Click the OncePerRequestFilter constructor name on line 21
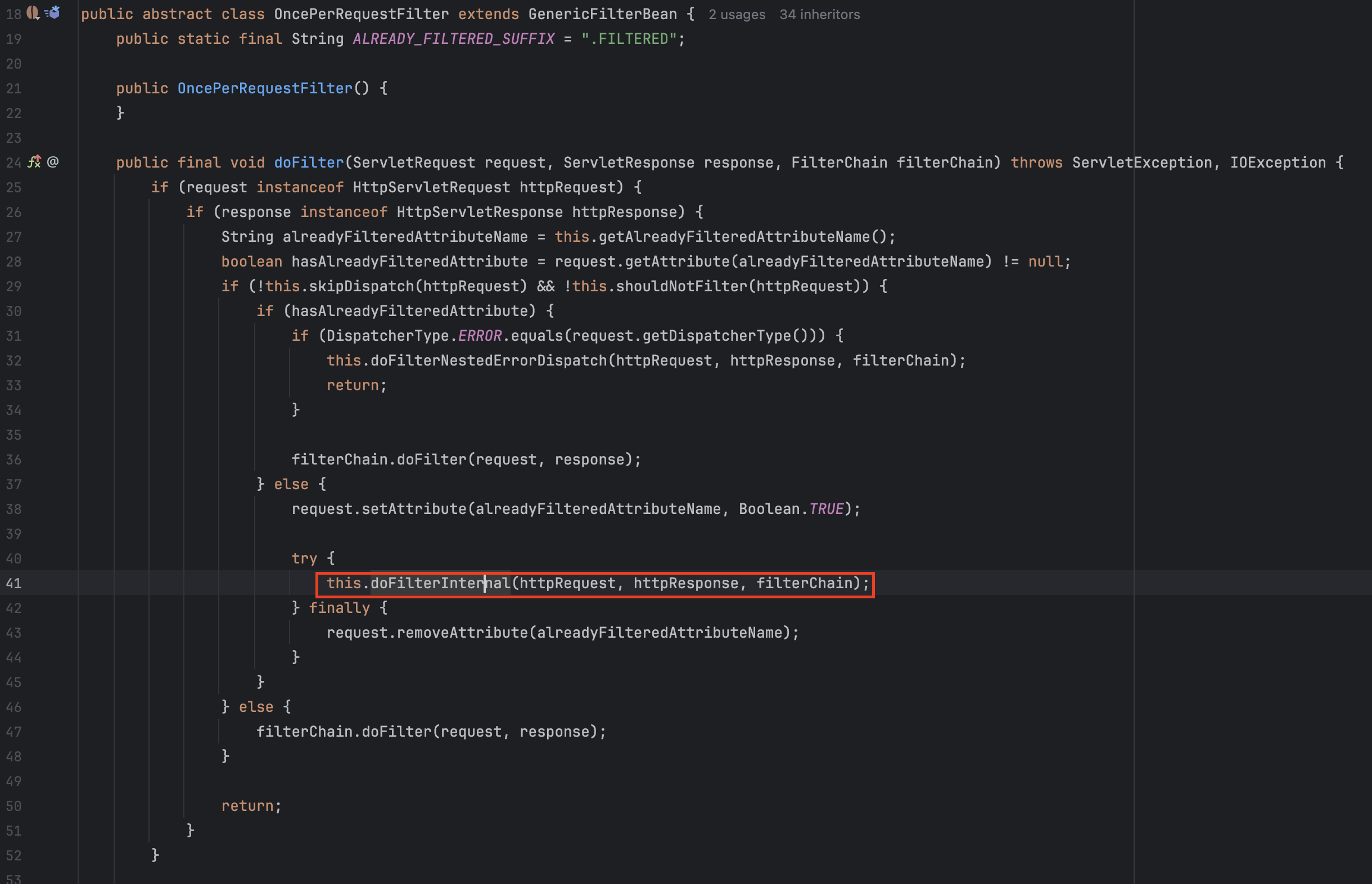The width and height of the screenshot is (1372, 884). (x=264, y=88)
